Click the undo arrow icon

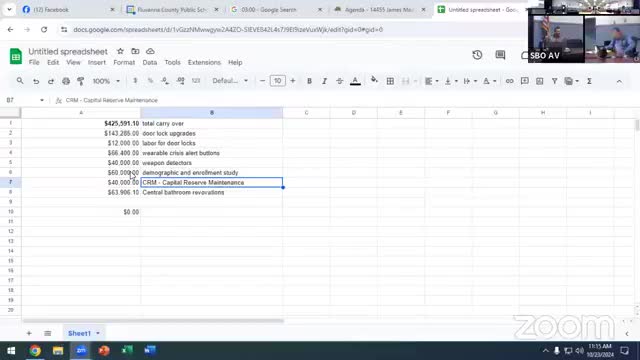click(36, 81)
